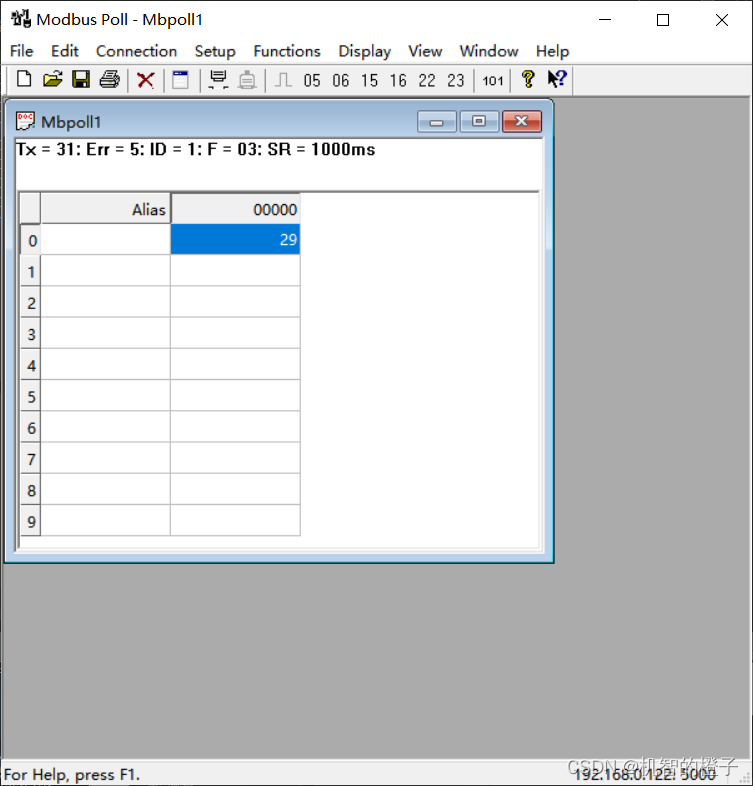The image size is (753, 786).
Task: Click the 'For Help, press F1.' status text
Action: coord(72,774)
